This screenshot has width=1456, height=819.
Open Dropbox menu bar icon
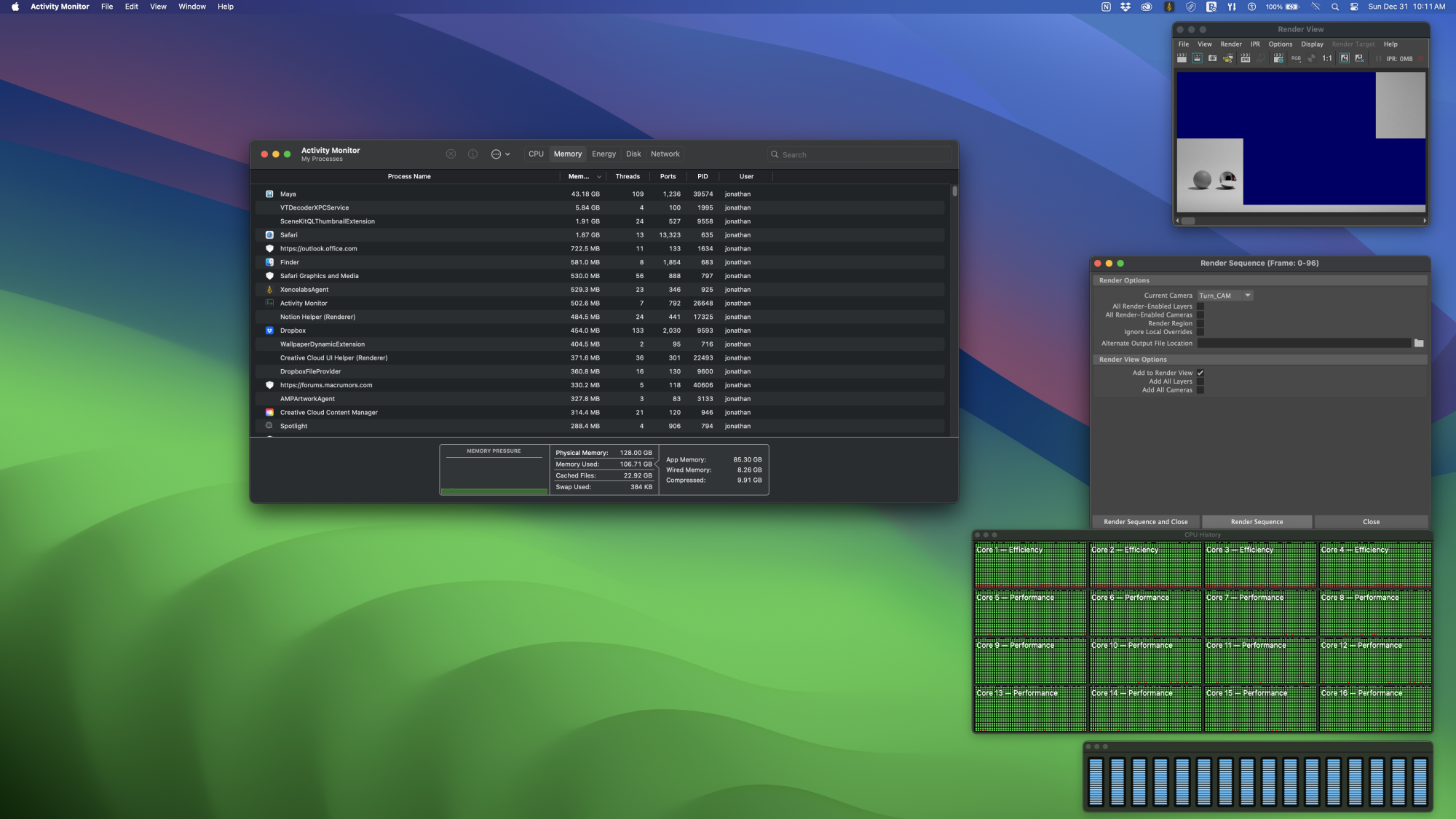[x=1125, y=7]
